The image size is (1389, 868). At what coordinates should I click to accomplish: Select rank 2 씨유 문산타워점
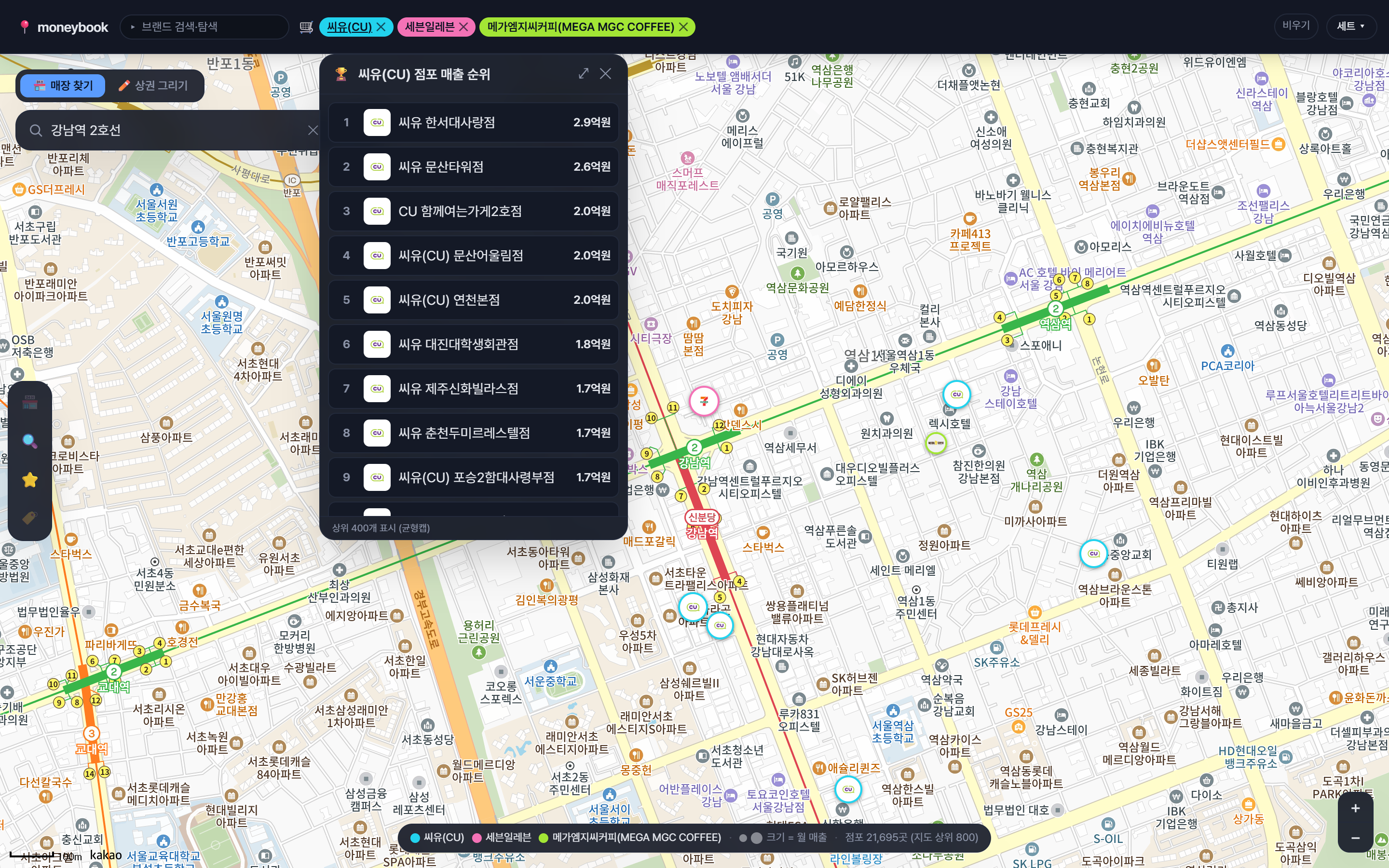pos(474,166)
